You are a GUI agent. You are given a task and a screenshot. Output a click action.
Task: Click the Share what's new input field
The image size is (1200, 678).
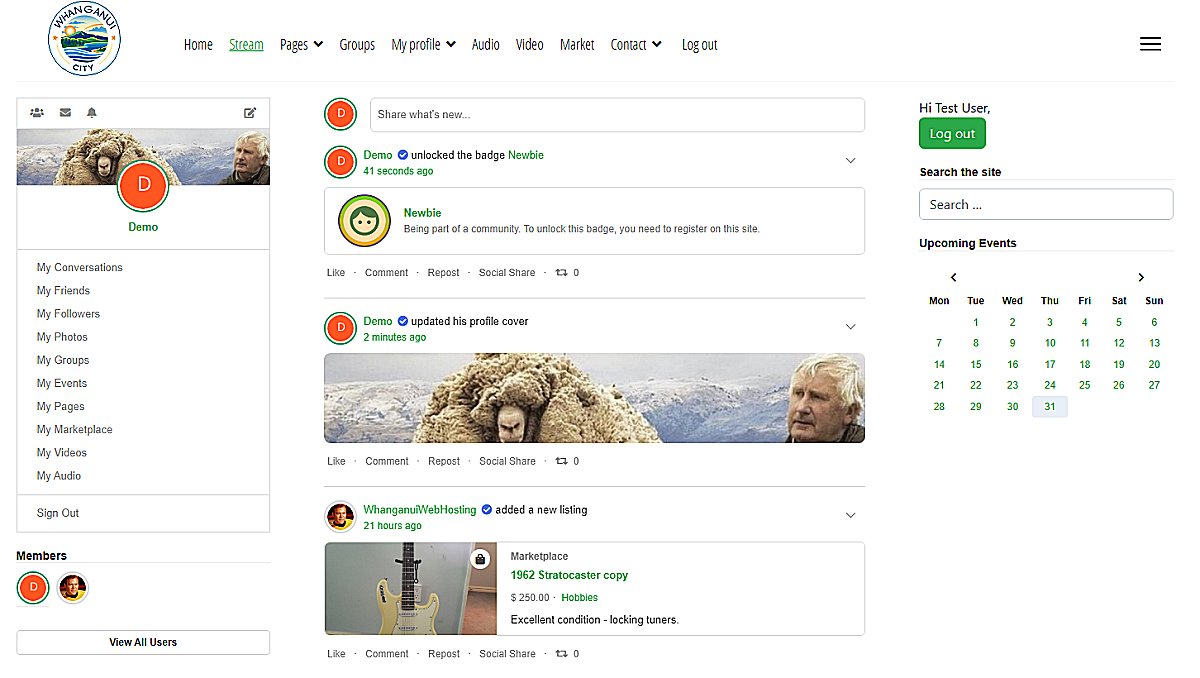click(617, 115)
